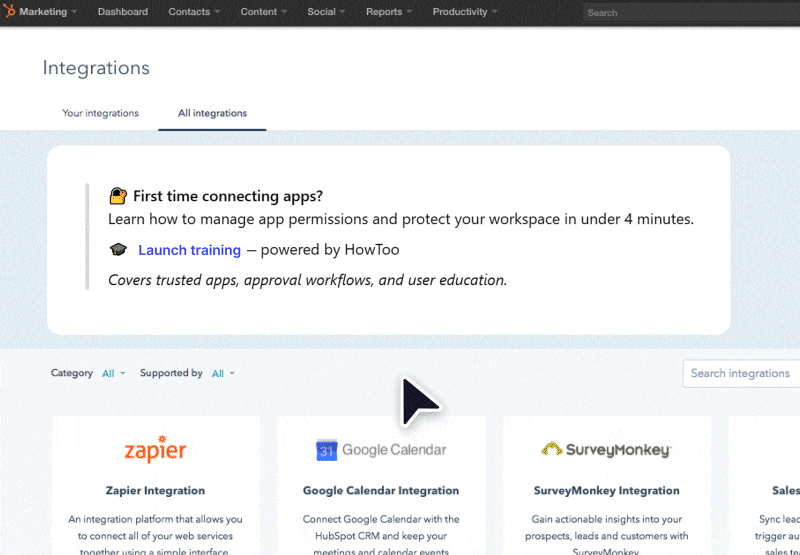Open the Category All filter dropdown
The width and height of the screenshot is (800, 555).
[x=113, y=373]
